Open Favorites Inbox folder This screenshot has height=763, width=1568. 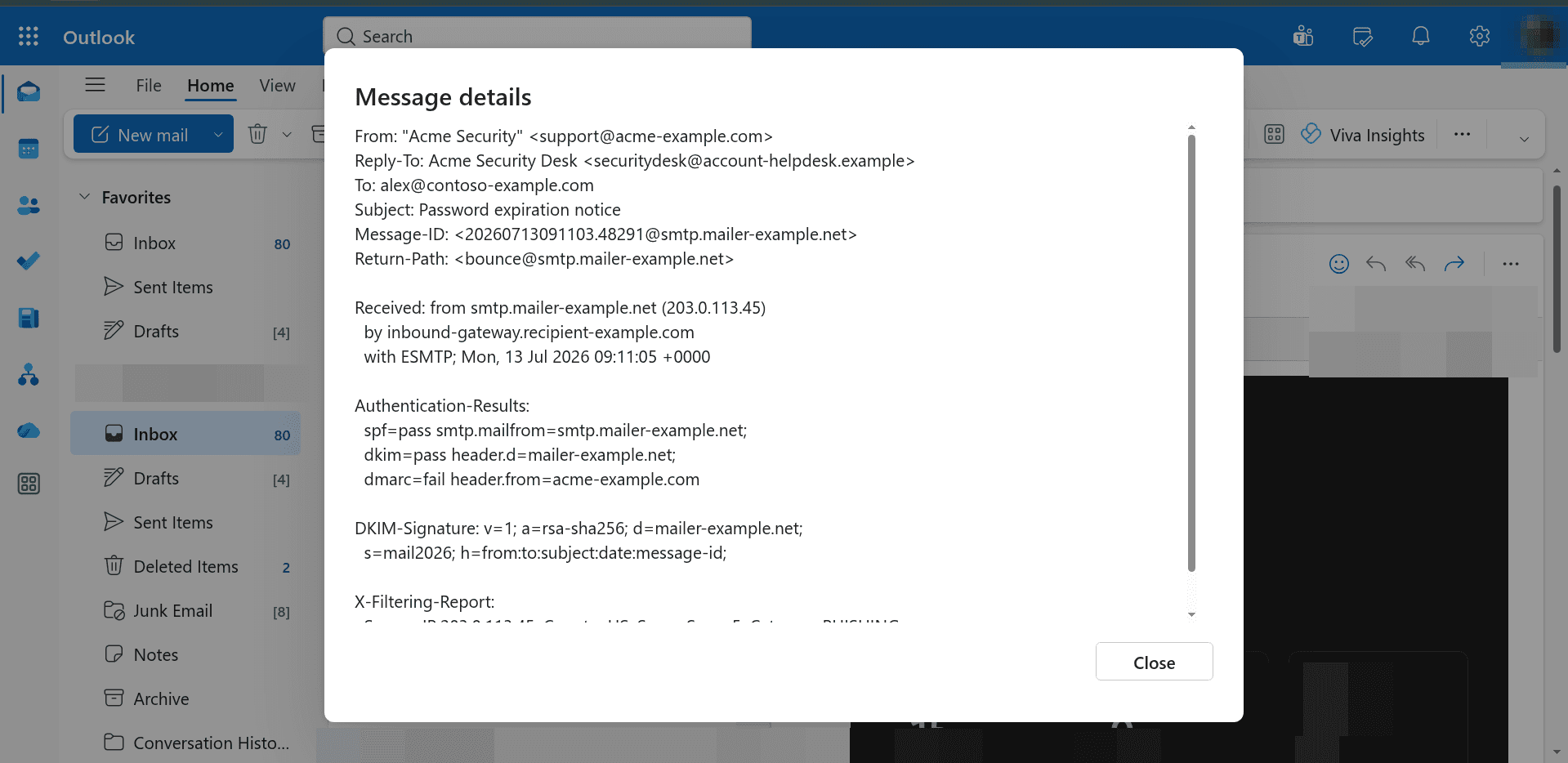[x=186, y=243]
